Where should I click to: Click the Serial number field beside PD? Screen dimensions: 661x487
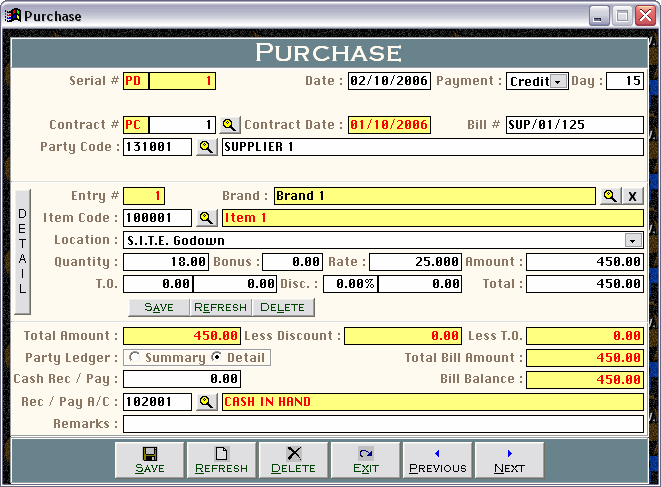point(182,81)
